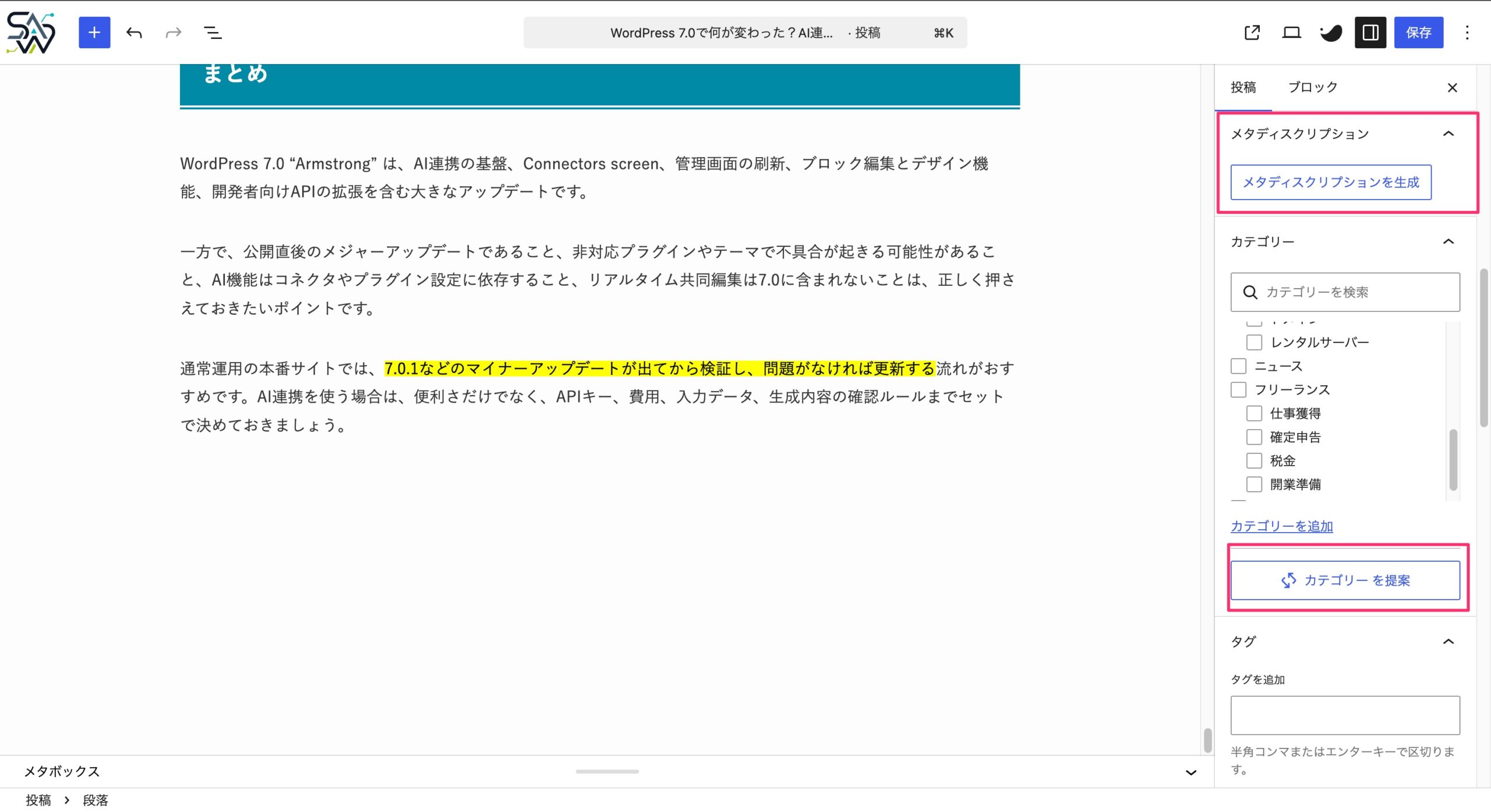This screenshot has width=1491, height=812.
Task: Click the site logo icon
Action: (x=31, y=33)
